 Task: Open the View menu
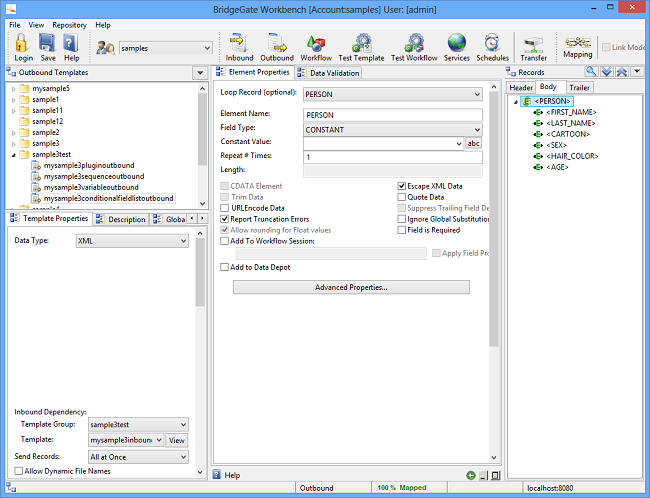pyautogui.click(x=36, y=25)
